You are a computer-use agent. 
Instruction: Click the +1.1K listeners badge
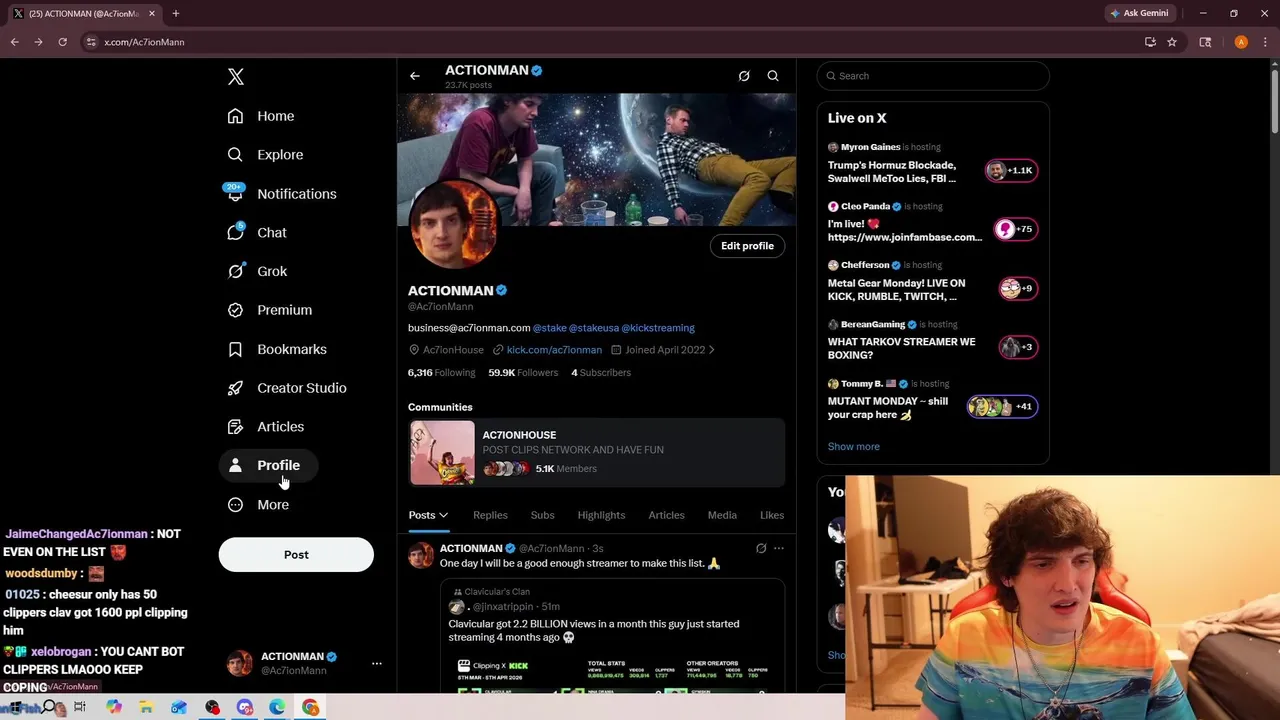1011,171
